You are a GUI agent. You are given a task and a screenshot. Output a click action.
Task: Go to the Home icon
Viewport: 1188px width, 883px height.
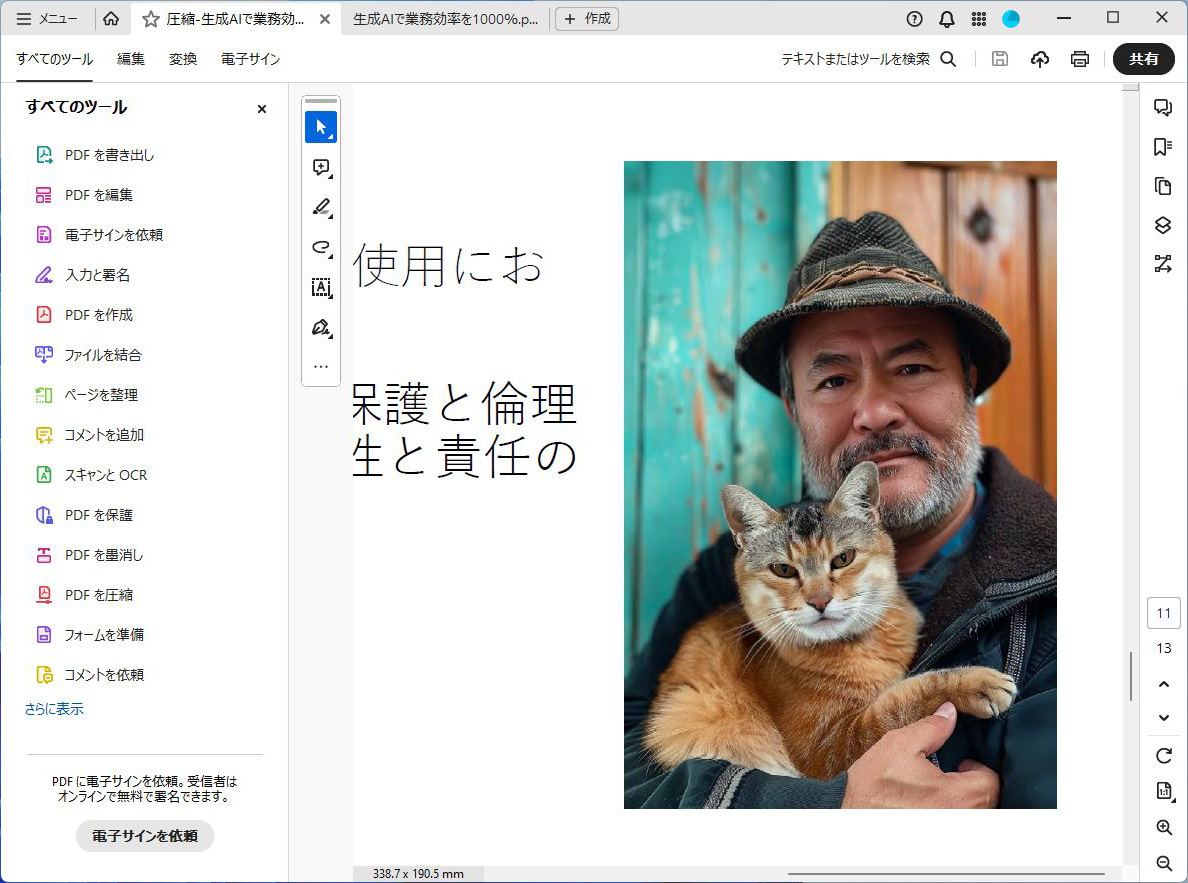111,19
